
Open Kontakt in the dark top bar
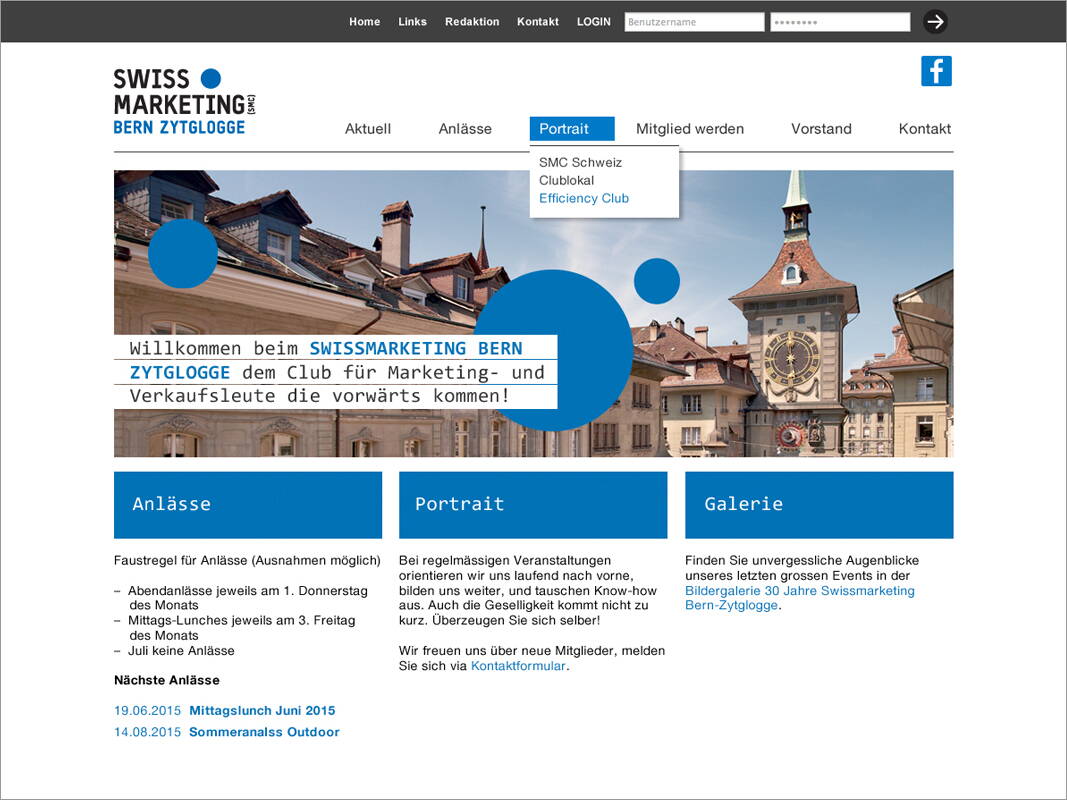click(x=538, y=22)
